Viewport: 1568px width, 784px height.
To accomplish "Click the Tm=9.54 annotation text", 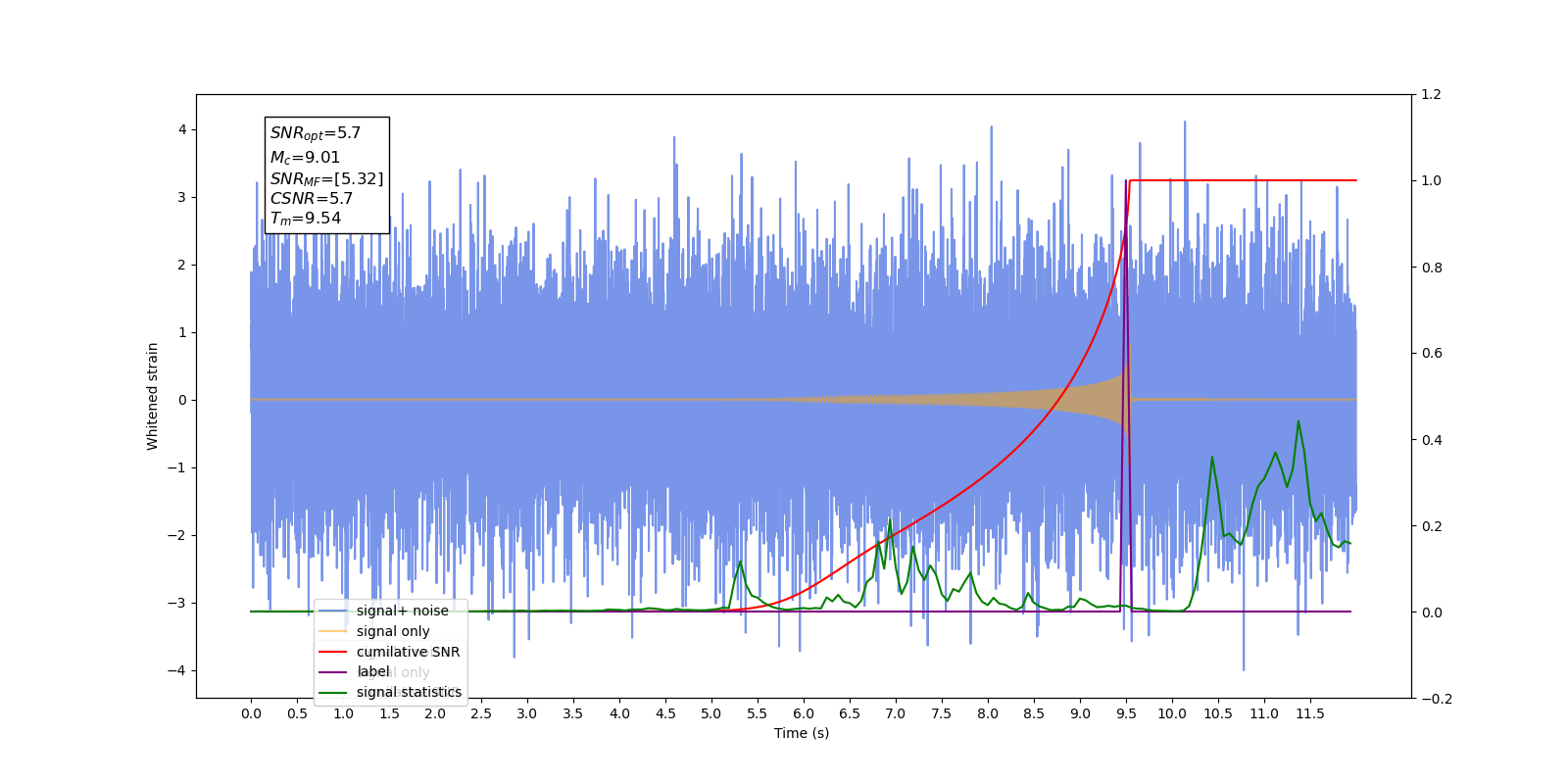I will pos(306,219).
